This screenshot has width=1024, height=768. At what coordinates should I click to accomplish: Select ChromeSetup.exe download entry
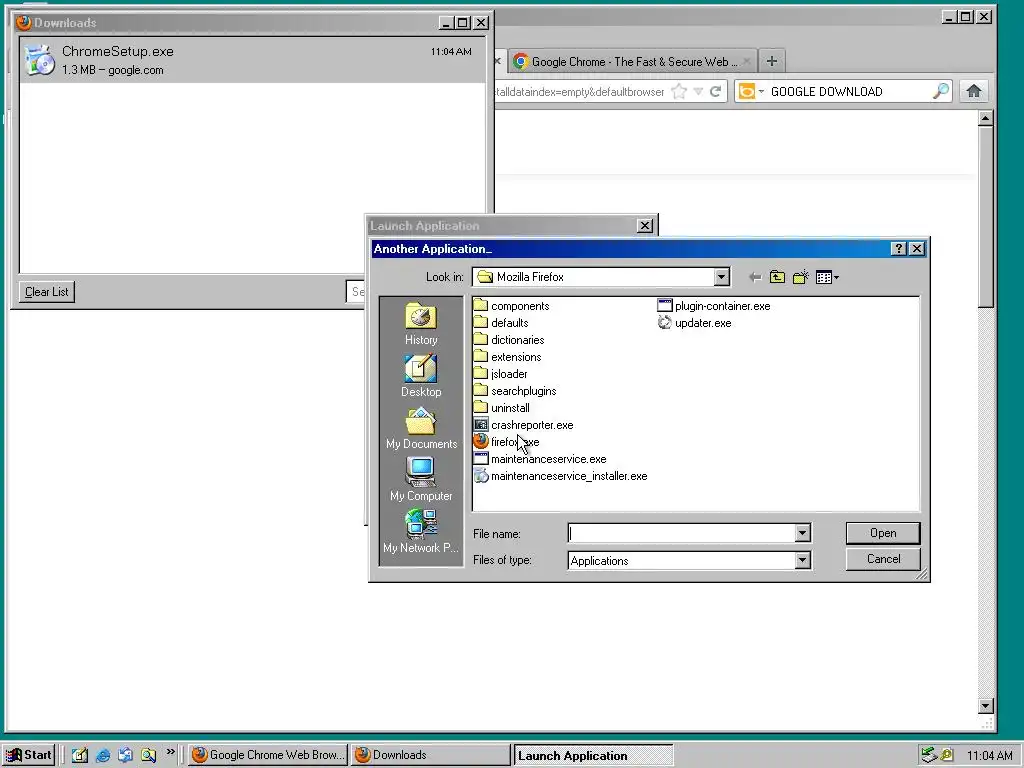click(x=253, y=60)
